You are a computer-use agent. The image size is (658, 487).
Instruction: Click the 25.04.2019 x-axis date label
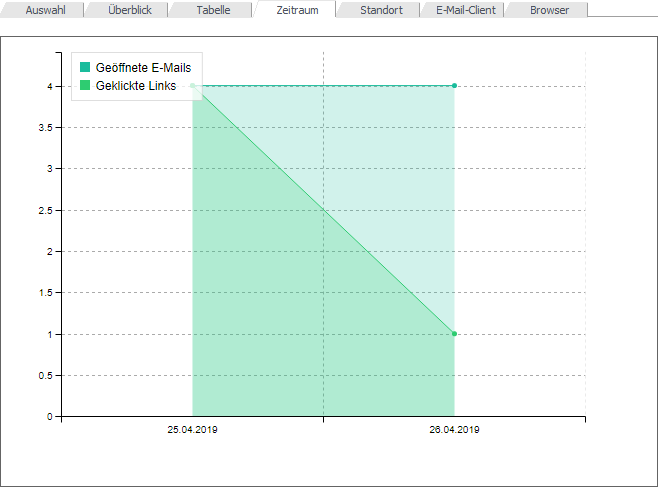[192, 430]
